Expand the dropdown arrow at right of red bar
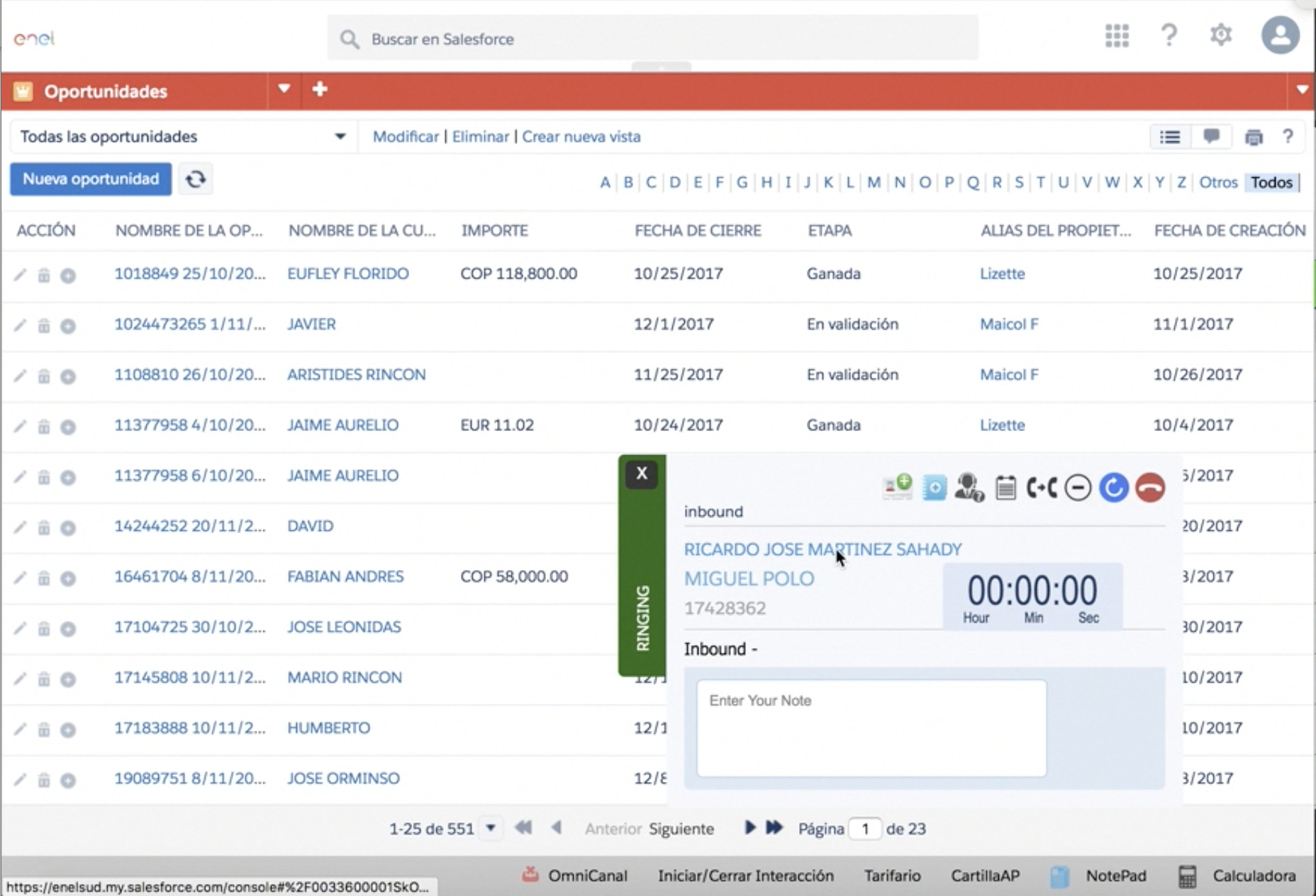 [1302, 90]
